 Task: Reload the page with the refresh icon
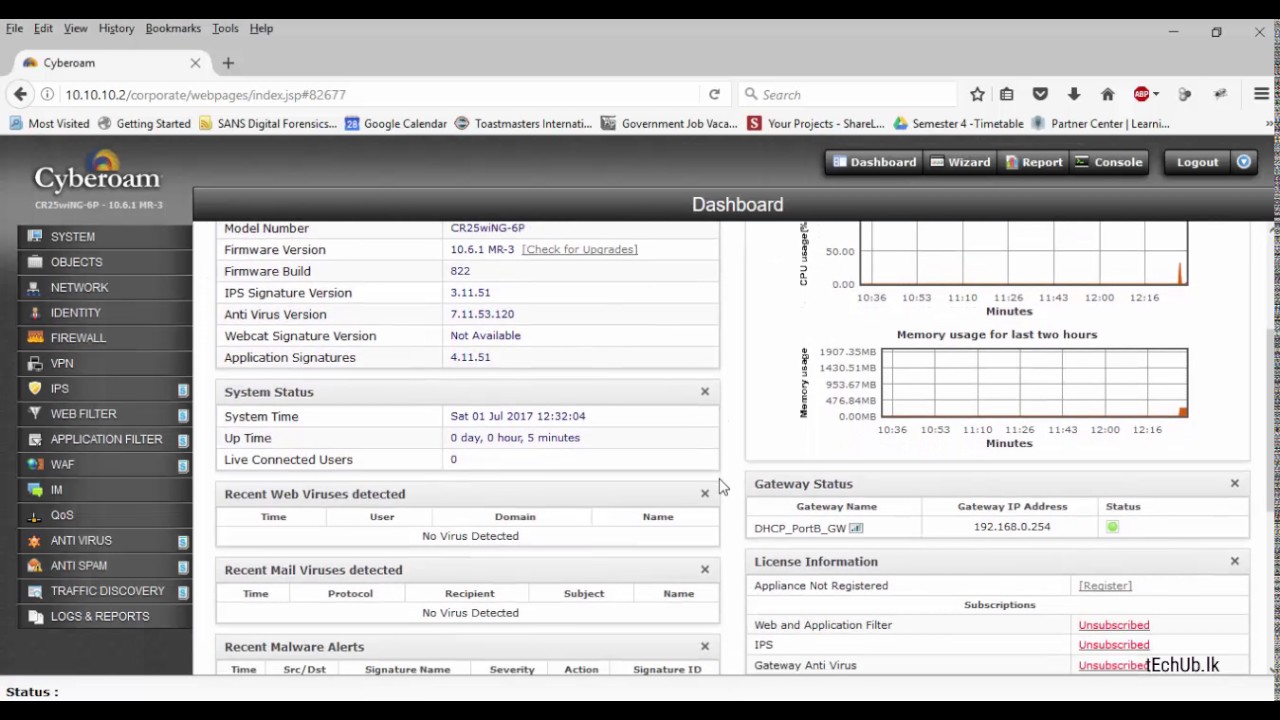pyautogui.click(x=714, y=94)
